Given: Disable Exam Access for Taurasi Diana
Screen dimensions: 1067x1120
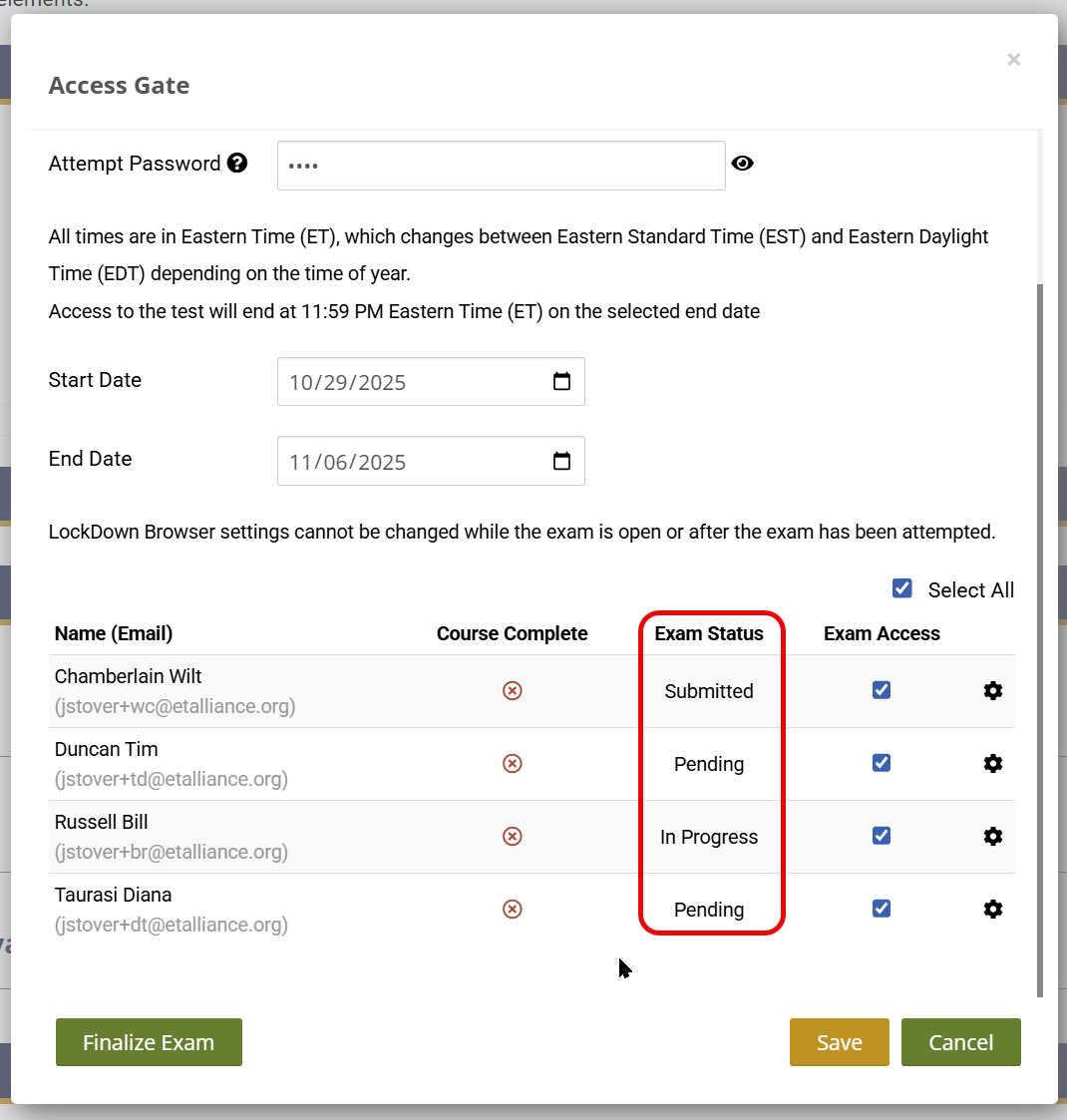Looking at the screenshot, I should [882, 909].
